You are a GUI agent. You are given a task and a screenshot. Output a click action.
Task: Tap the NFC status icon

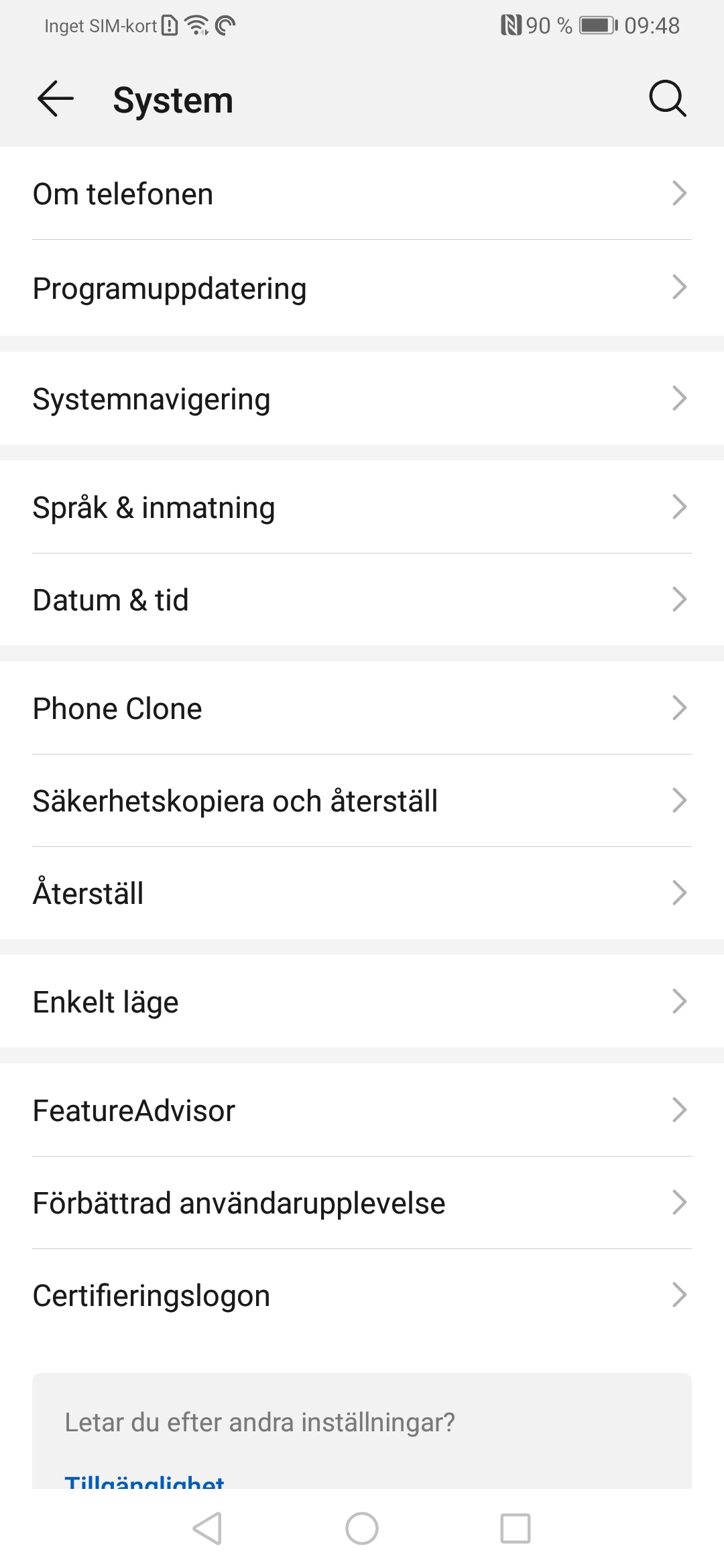[x=511, y=25]
